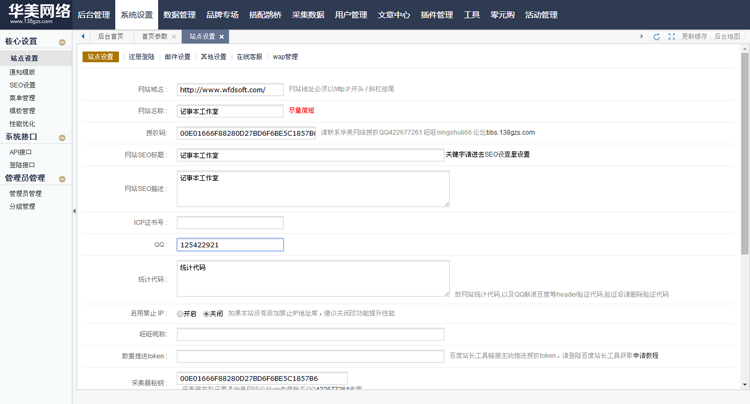Switch to the wap管理 sub-tab

[285, 57]
